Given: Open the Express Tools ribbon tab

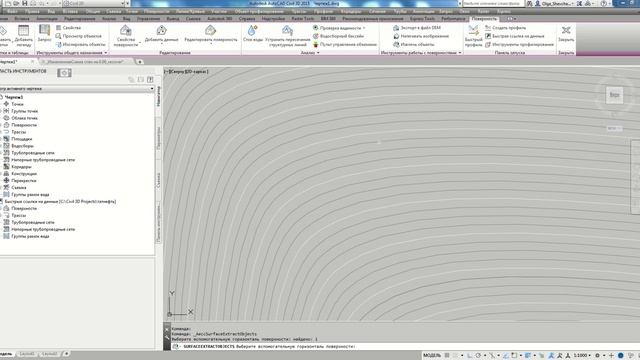Looking at the screenshot, I should coord(422,19).
